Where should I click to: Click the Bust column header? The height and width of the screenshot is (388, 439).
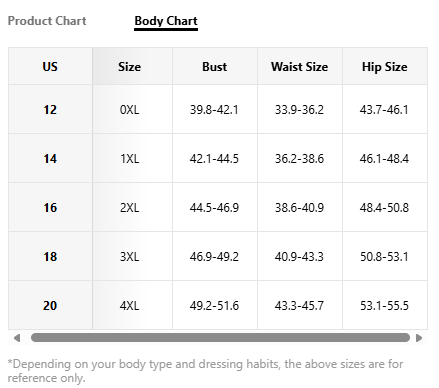click(x=215, y=66)
